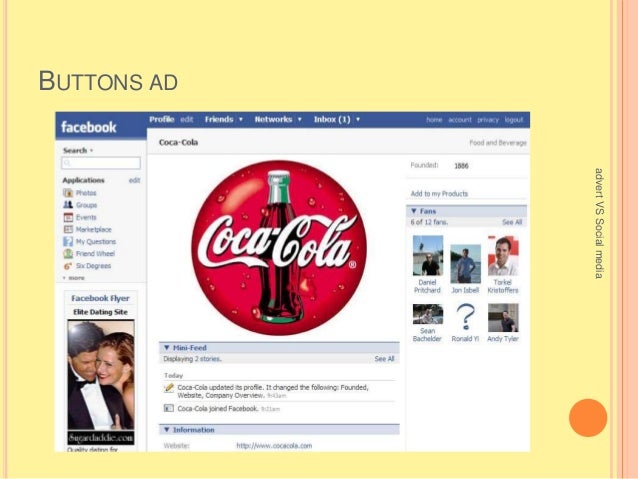Viewport: 638px width, 479px height.
Task: Click edit beside Applications
Action: tap(135, 180)
